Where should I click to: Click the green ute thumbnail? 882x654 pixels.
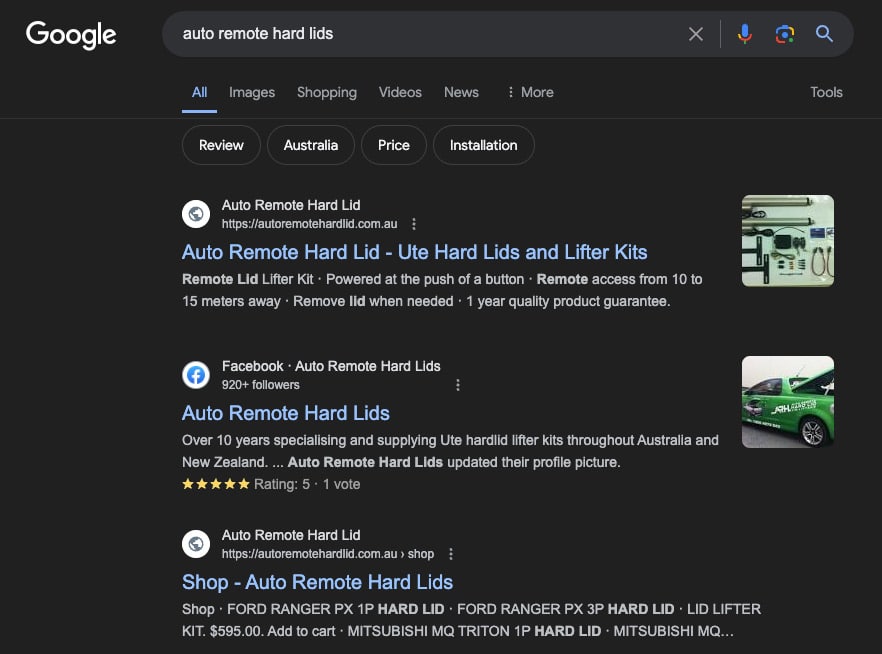coord(788,402)
